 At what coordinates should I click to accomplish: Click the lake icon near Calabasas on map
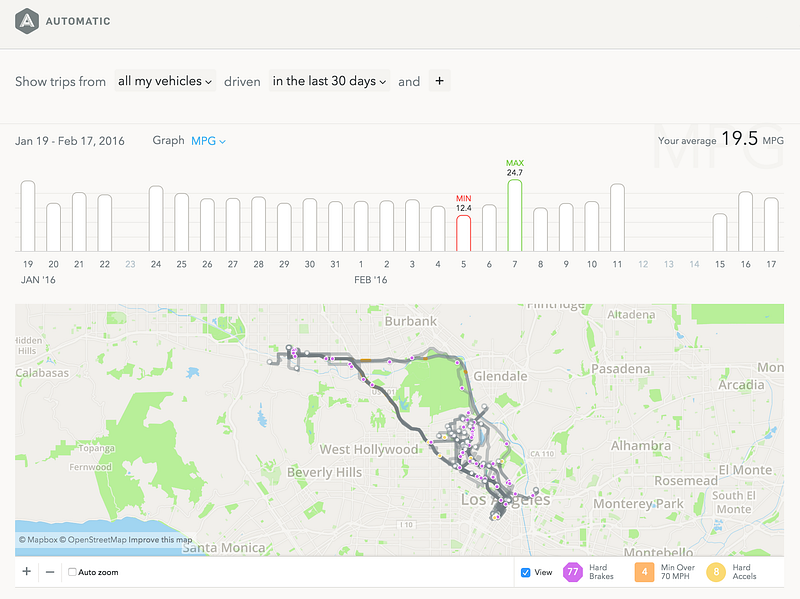[x=192, y=372]
